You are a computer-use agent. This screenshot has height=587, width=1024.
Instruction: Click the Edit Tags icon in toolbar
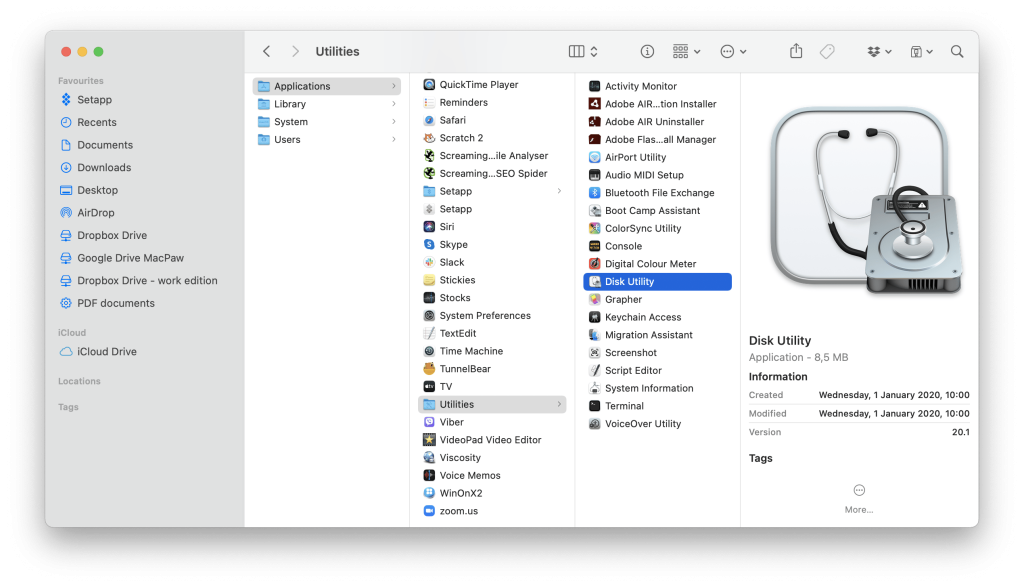coord(827,51)
